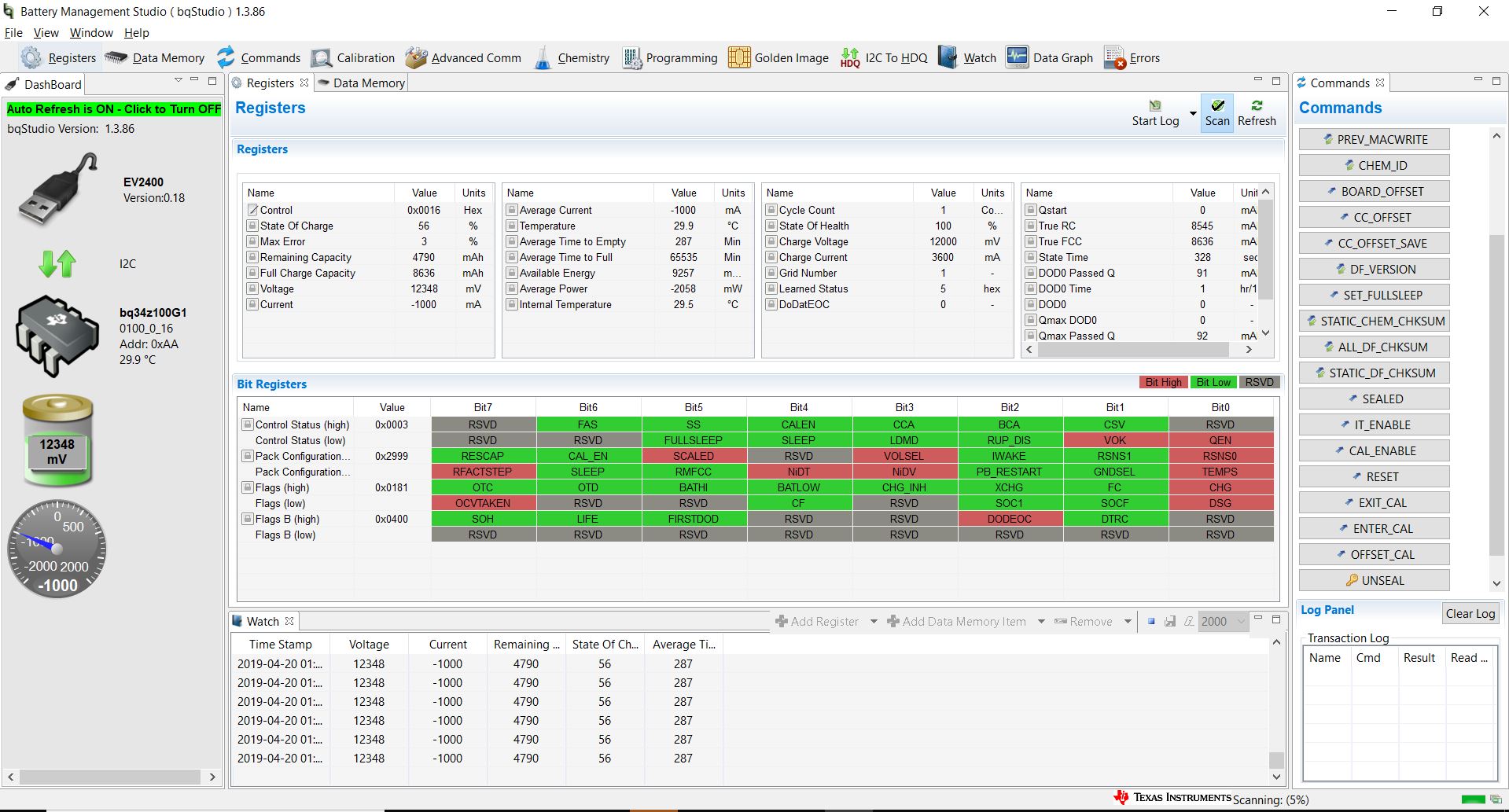Screen dimensions: 1509x812
Task: Toggle the Control register checkbox
Action: [x=252, y=210]
